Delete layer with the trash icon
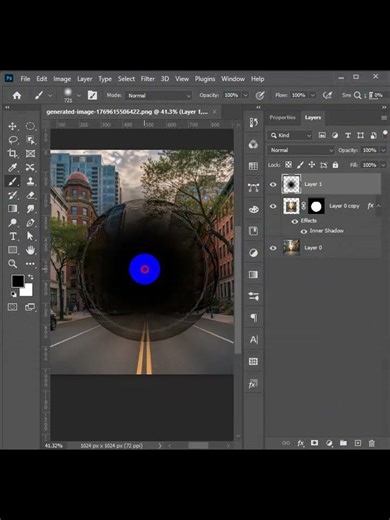The width and height of the screenshot is (390, 520). [x=371, y=443]
